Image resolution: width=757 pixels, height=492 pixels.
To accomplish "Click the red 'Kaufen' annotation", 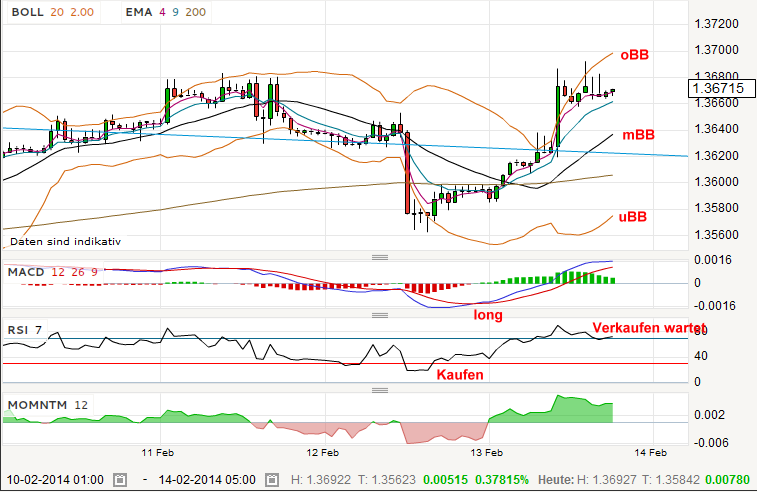I will (x=460, y=375).
